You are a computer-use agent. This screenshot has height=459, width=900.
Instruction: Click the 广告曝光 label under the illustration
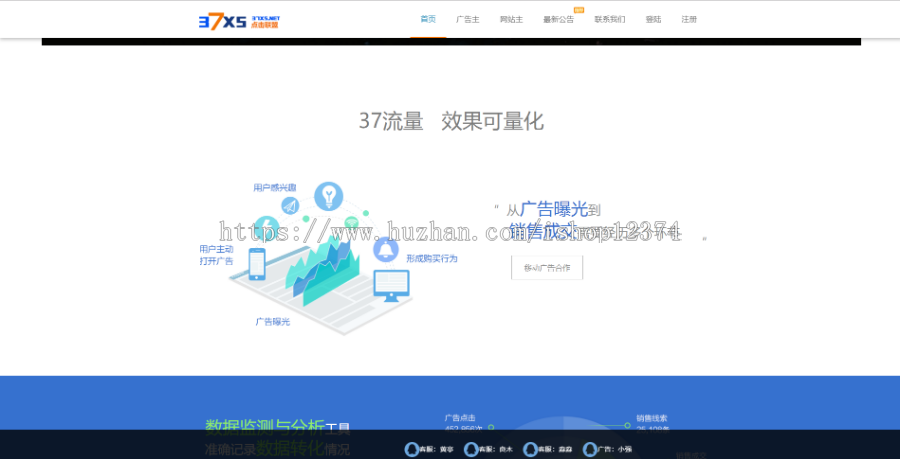tap(273, 321)
